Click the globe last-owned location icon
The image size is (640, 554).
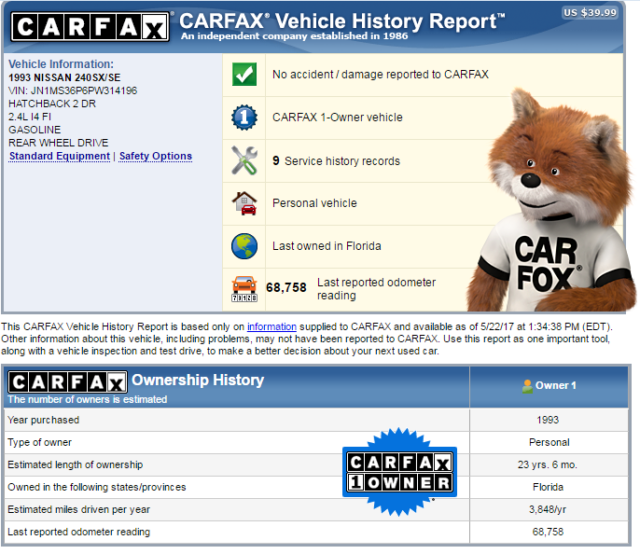pyautogui.click(x=244, y=246)
